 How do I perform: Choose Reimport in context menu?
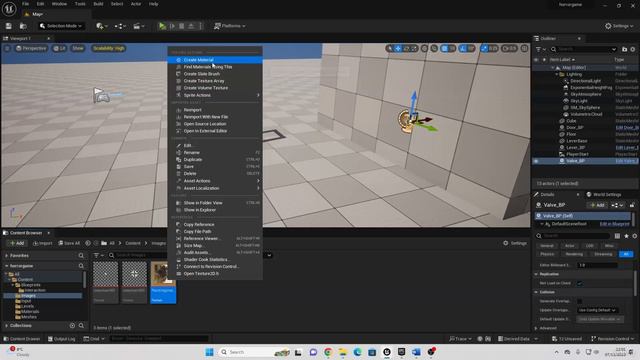click(215, 110)
